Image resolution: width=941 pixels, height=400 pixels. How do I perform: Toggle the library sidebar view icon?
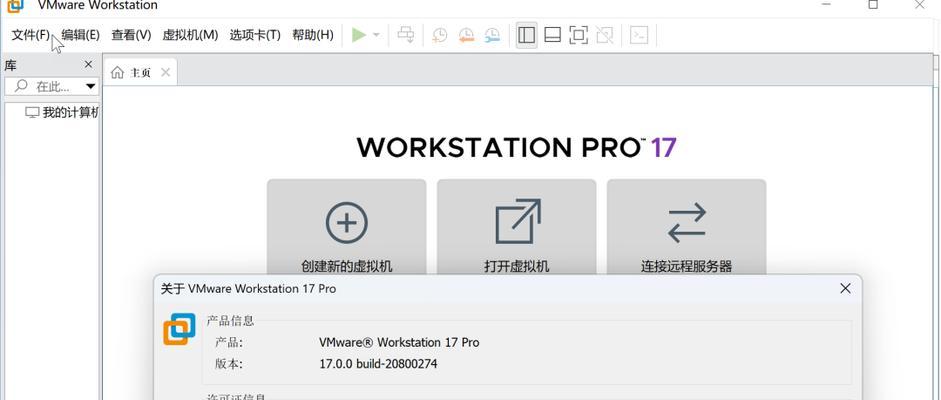pos(526,35)
